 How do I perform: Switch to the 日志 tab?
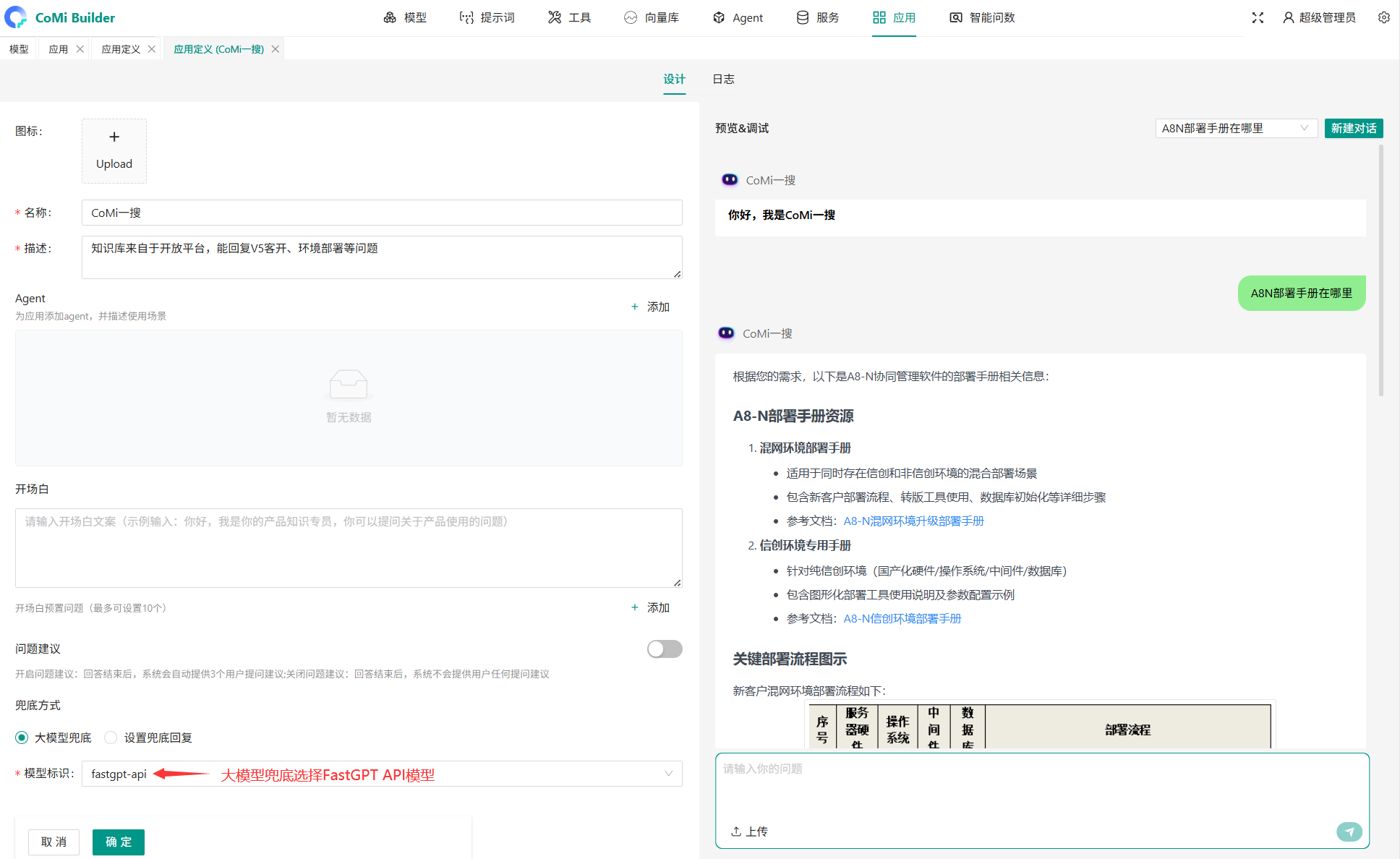click(723, 79)
